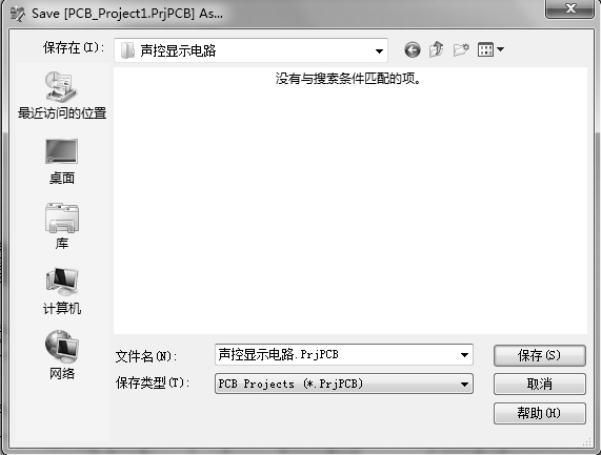Open the view menu icon
The height and width of the screenshot is (455, 601).
coord(486,50)
